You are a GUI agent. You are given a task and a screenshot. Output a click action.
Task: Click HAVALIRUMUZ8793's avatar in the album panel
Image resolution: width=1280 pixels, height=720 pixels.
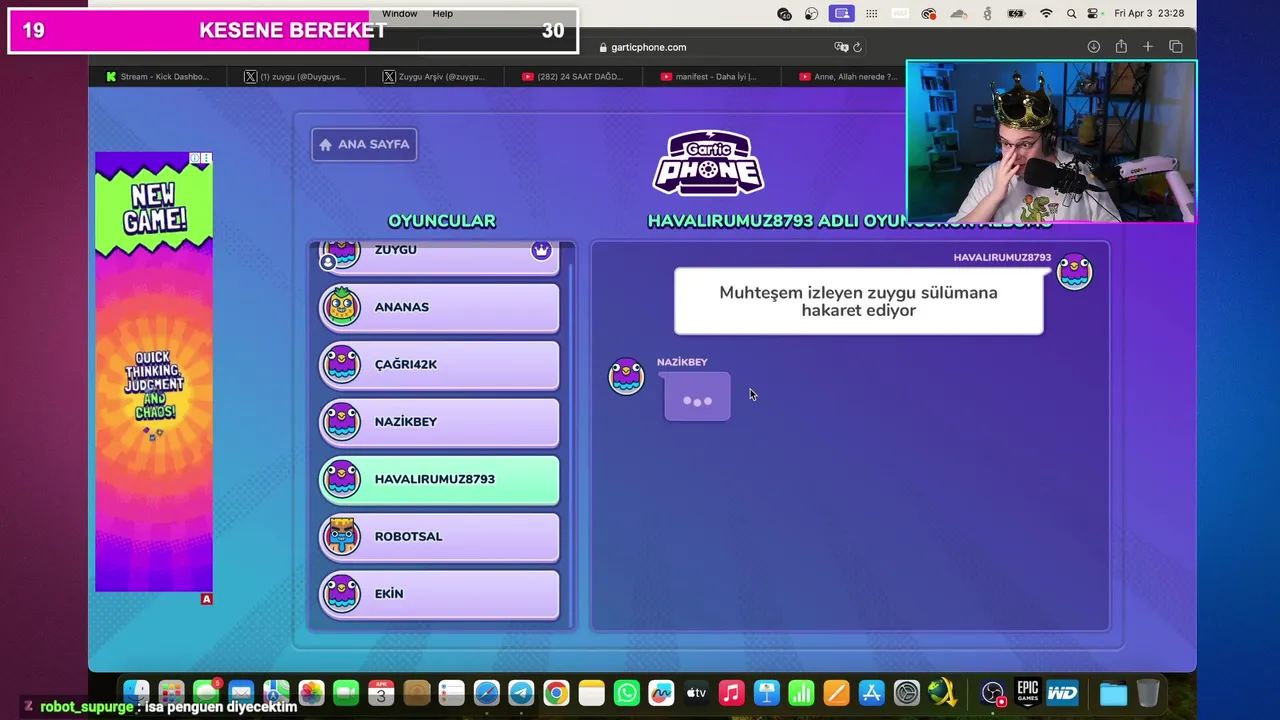point(1074,272)
